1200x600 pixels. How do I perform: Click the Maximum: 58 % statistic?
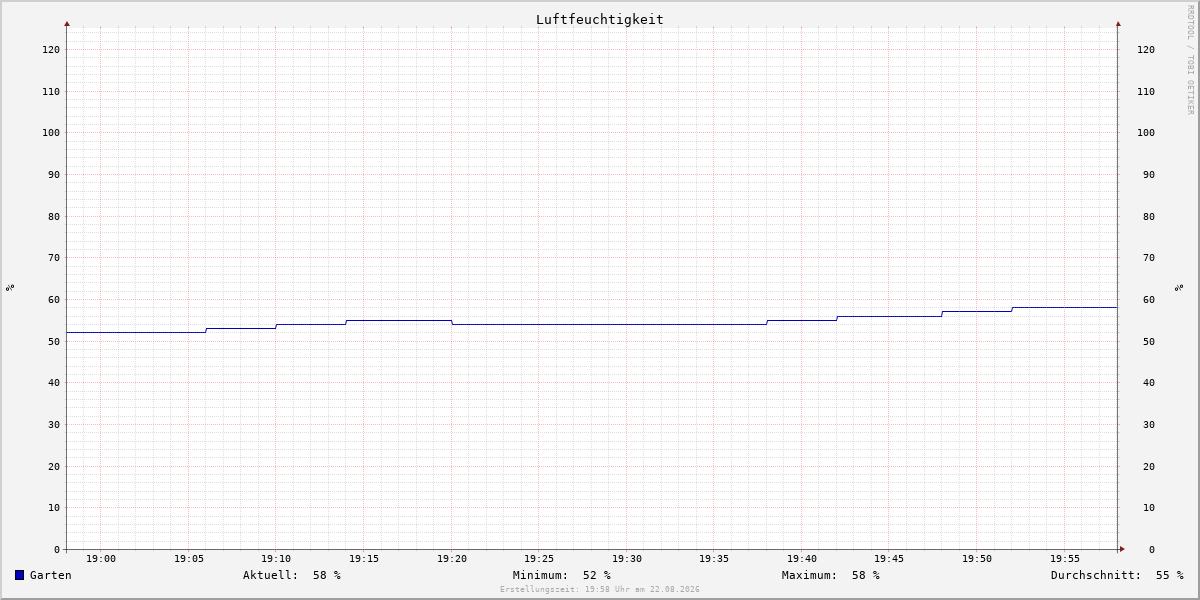[x=831, y=575]
